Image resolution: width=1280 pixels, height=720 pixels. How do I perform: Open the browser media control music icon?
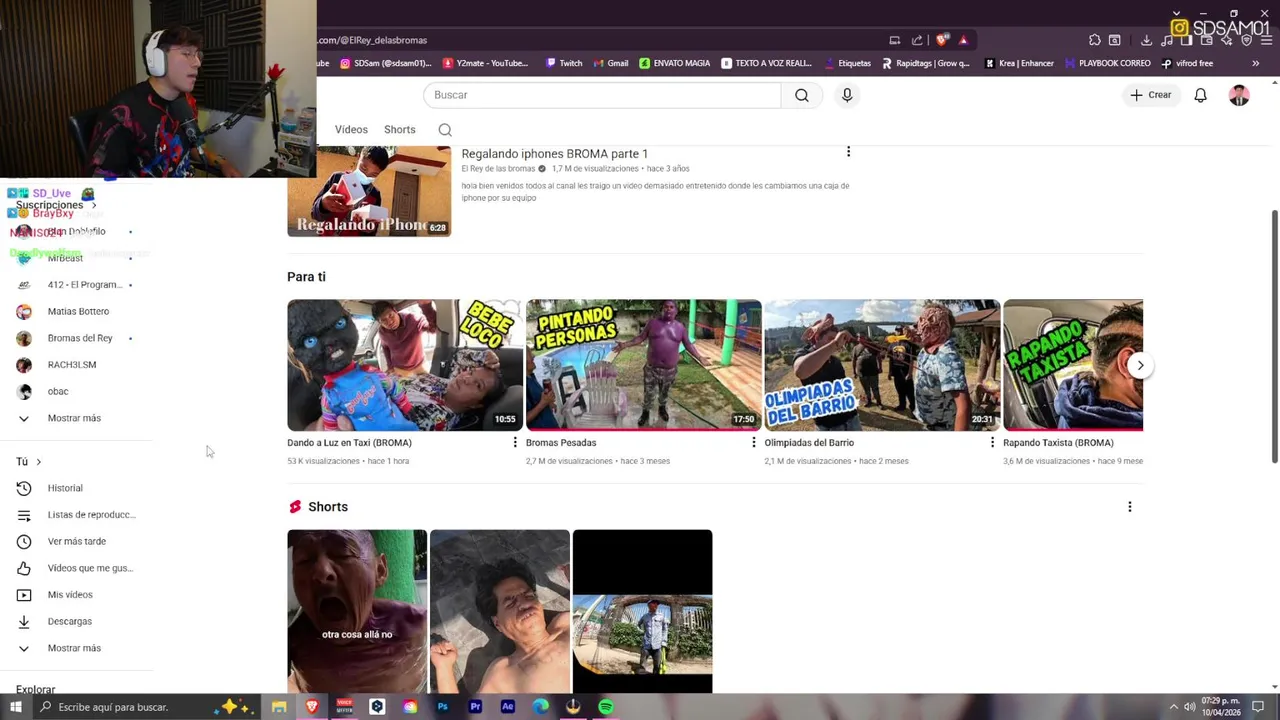point(1166,40)
